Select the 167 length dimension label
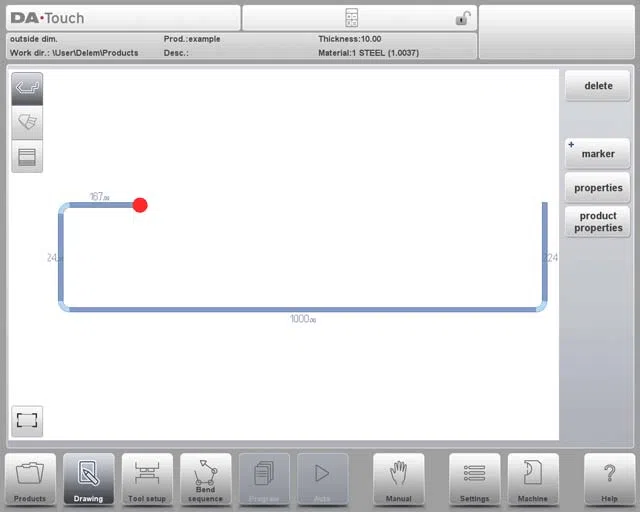Screen dimensions: 640x512 pyautogui.click(x=99, y=196)
